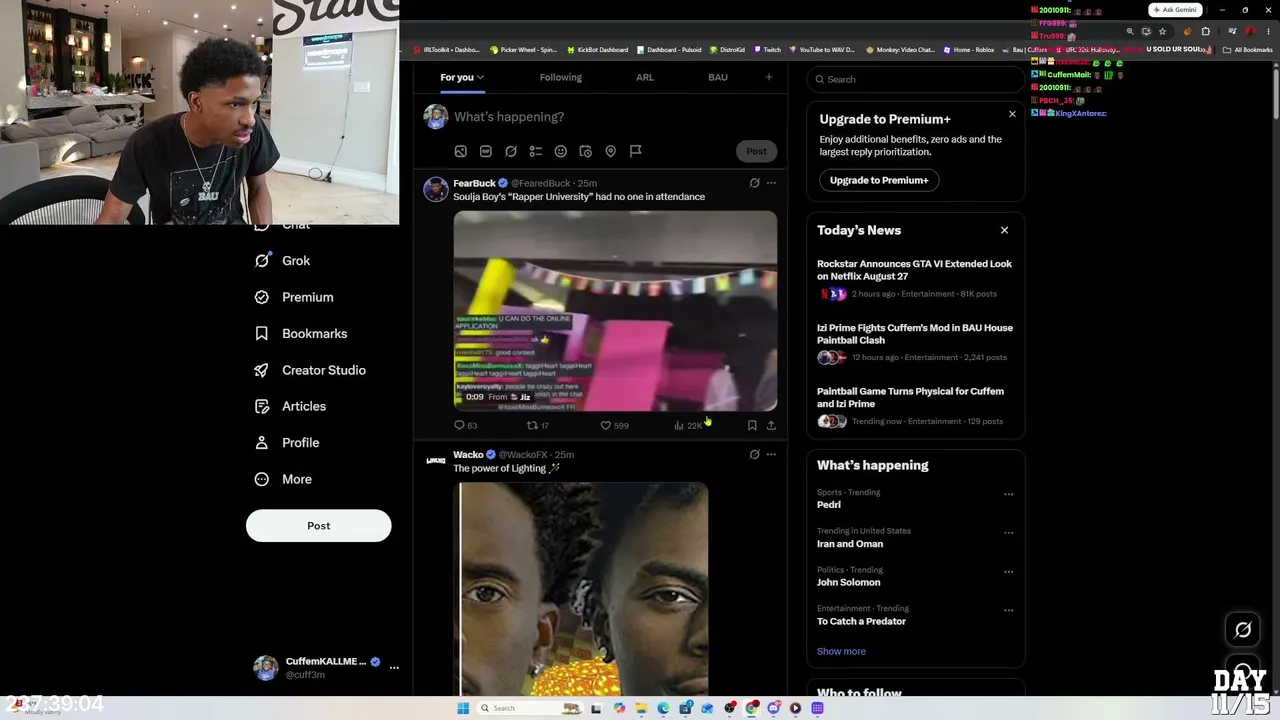The width and height of the screenshot is (1280, 720).
Task: Open the Bookmarks icon in sidebar
Action: point(262,333)
